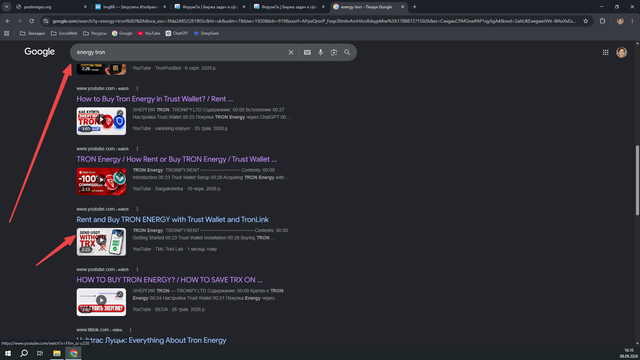The width and height of the screenshot is (640, 360).
Task: View site information icon in address bar
Action: click(46, 21)
